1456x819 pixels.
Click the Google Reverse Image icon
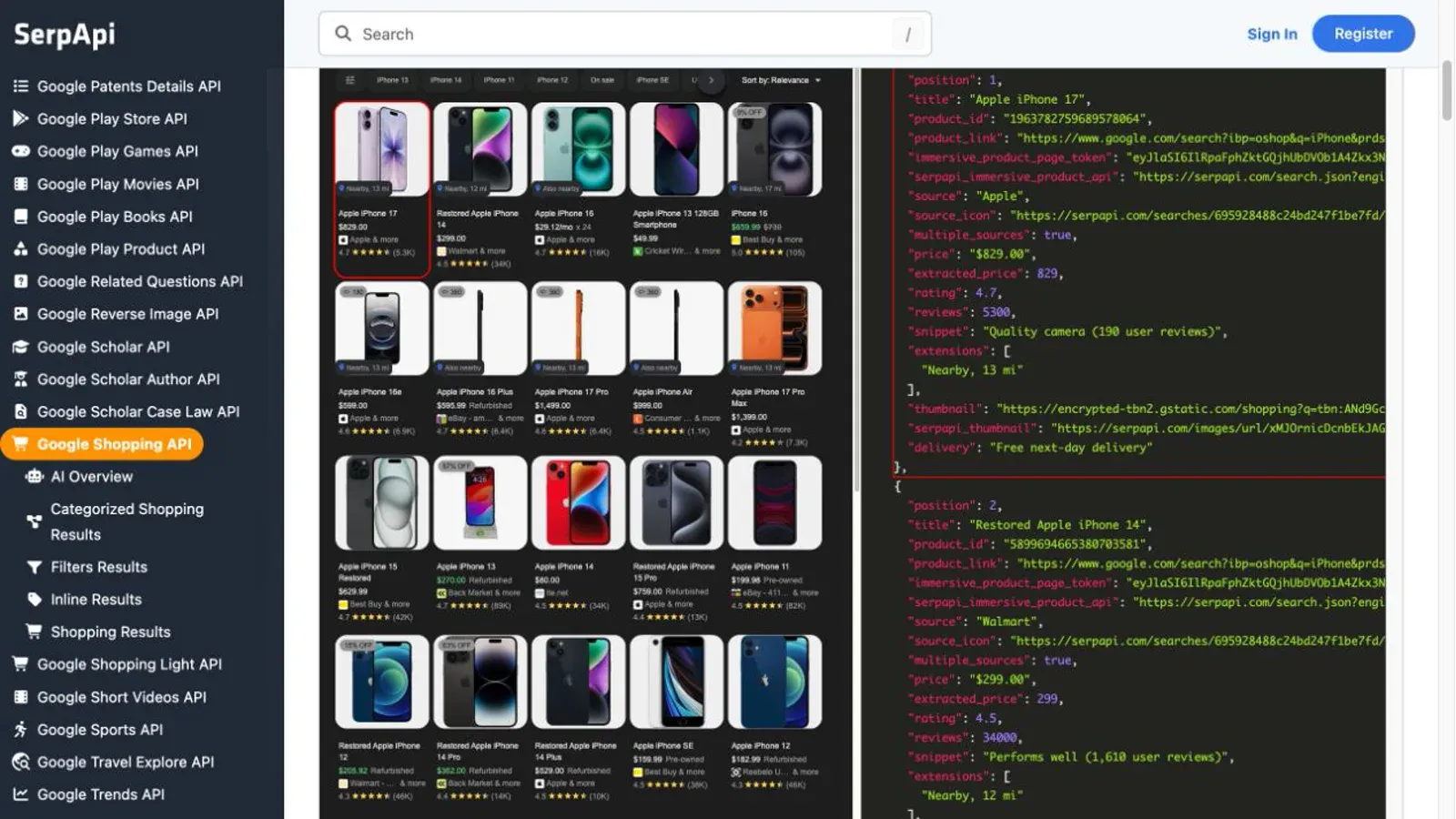tap(20, 314)
